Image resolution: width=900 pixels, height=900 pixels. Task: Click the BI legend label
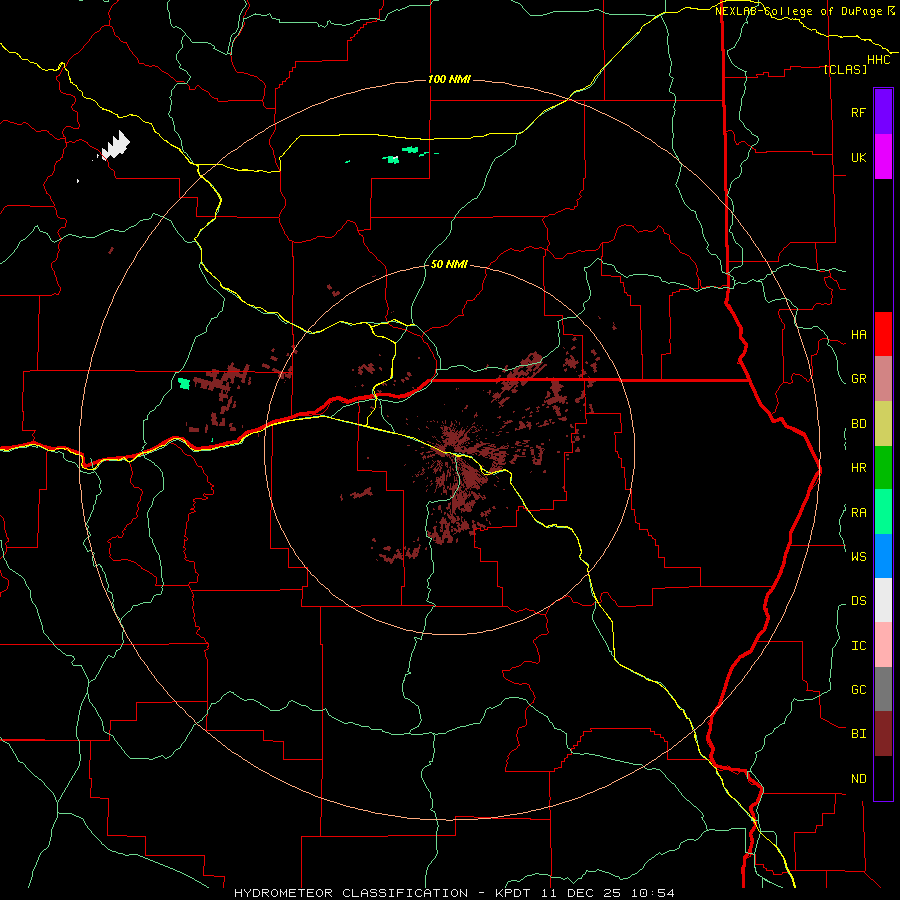[x=858, y=734]
